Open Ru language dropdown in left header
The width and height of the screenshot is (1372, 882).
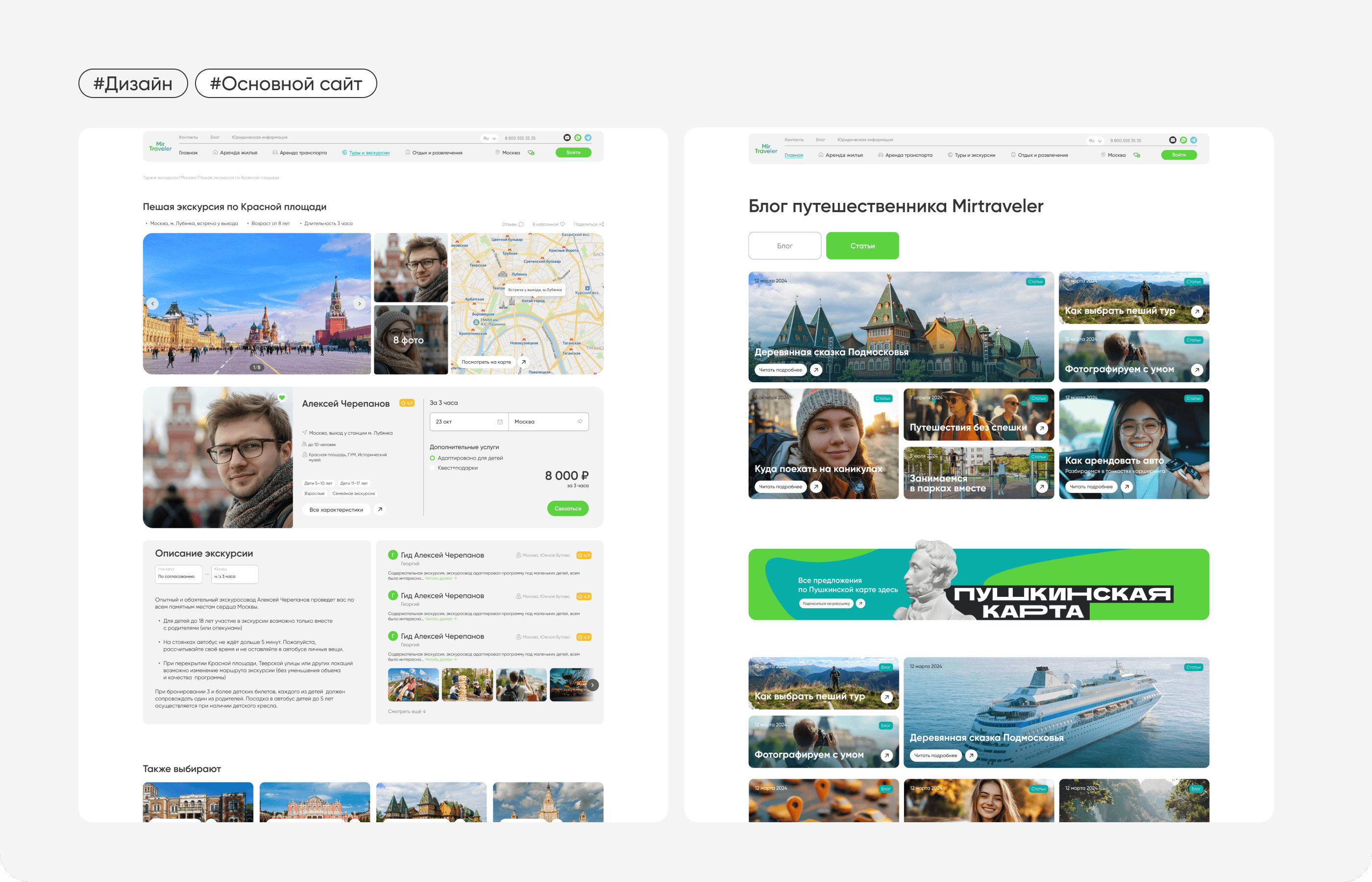click(x=489, y=138)
